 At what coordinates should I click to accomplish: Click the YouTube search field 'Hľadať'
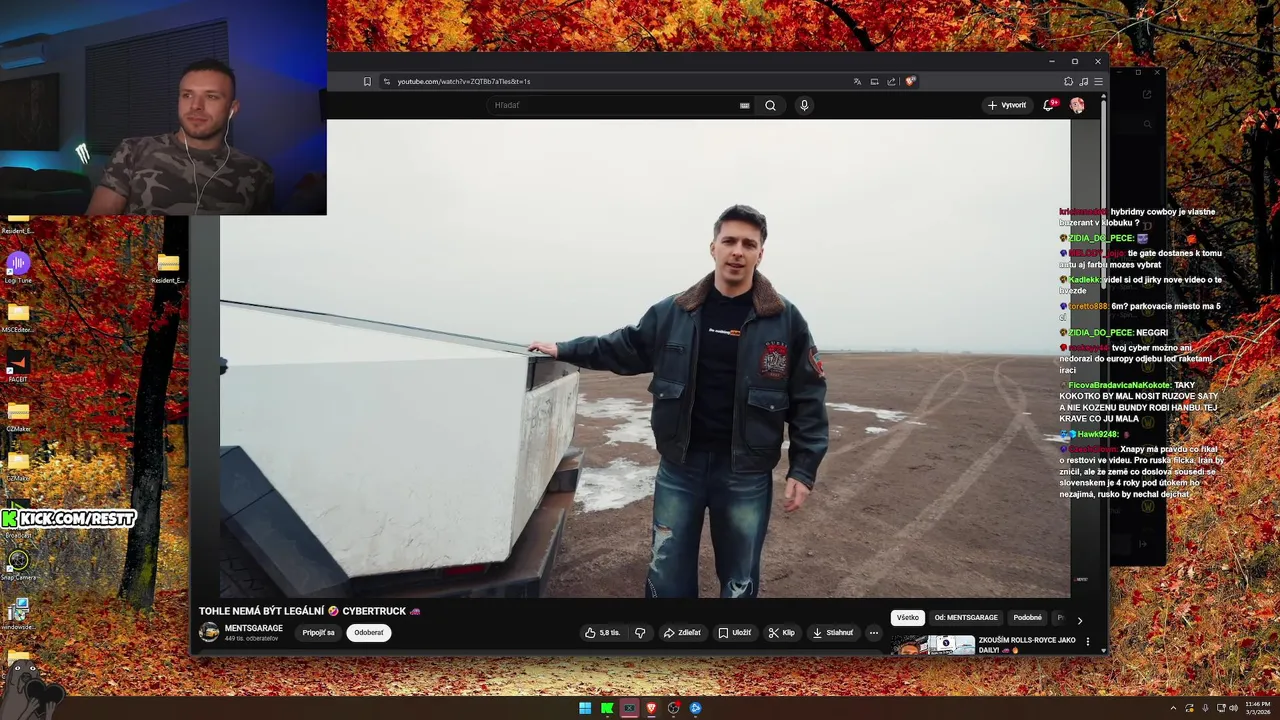click(x=620, y=105)
